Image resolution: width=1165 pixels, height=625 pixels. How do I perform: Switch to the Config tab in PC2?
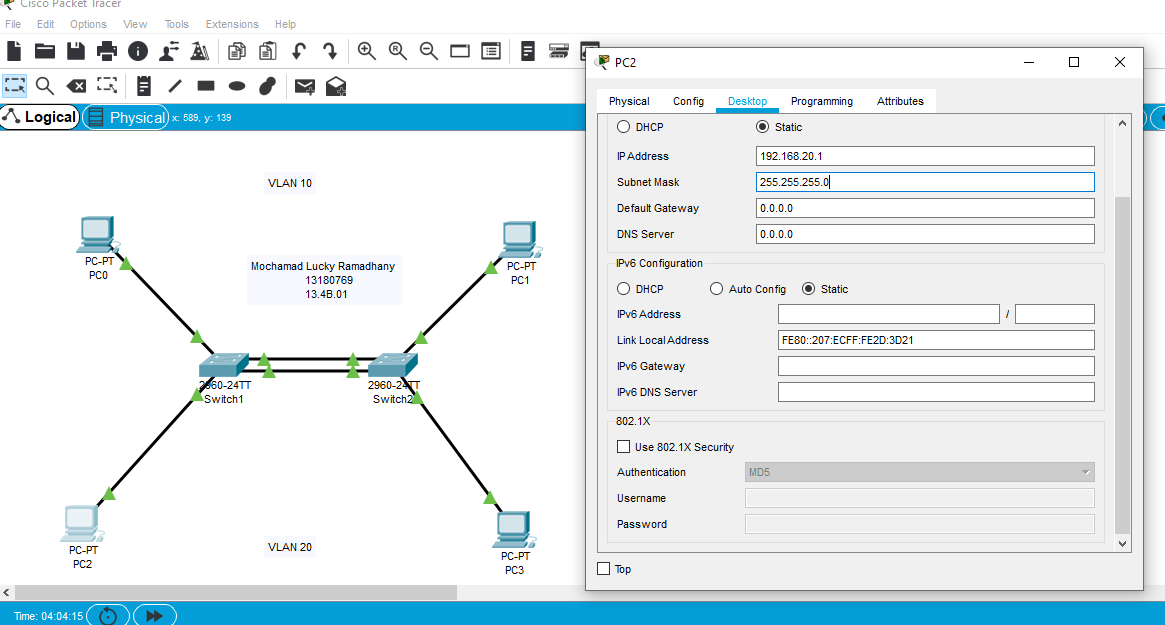click(688, 101)
